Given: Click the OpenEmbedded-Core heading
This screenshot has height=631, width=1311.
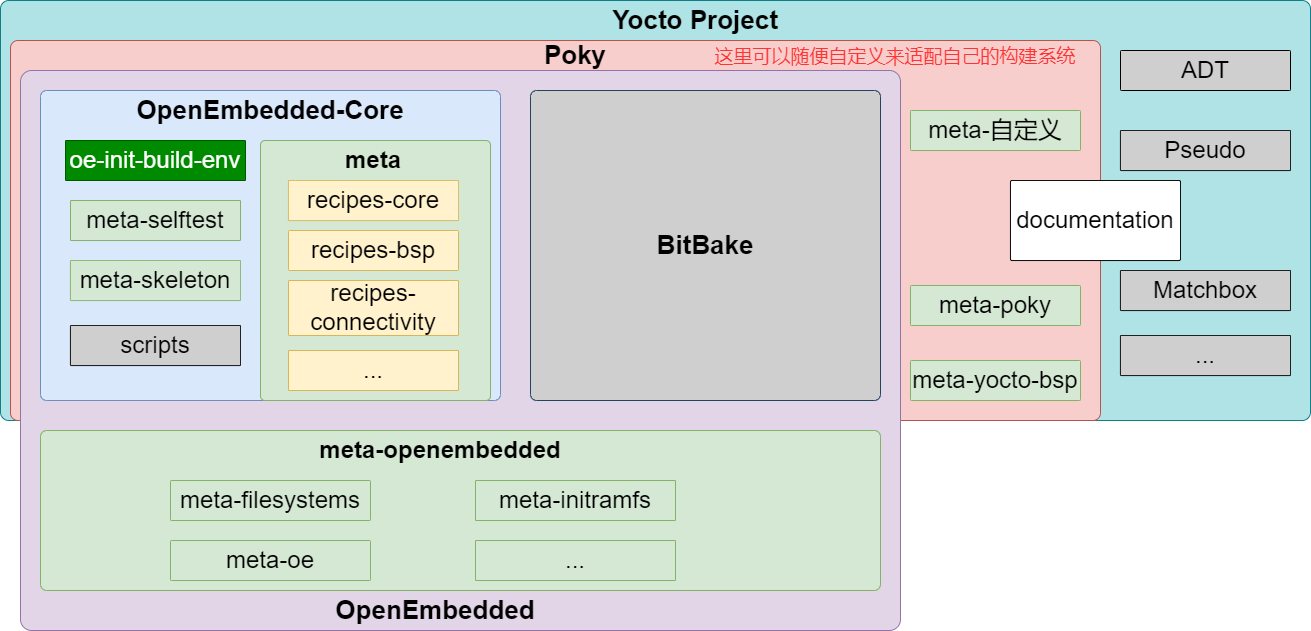Looking at the screenshot, I should pyautogui.click(x=270, y=110).
